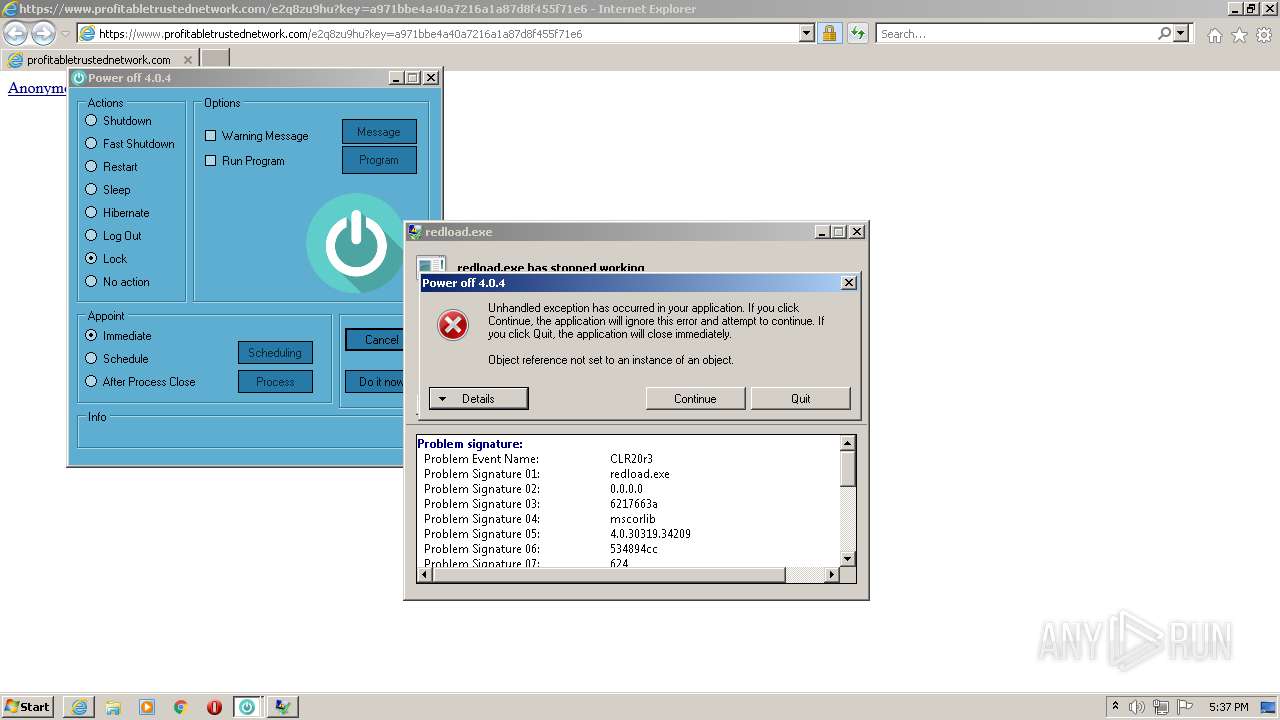
Task: Click Continue in the exception dialog
Action: pos(695,399)
